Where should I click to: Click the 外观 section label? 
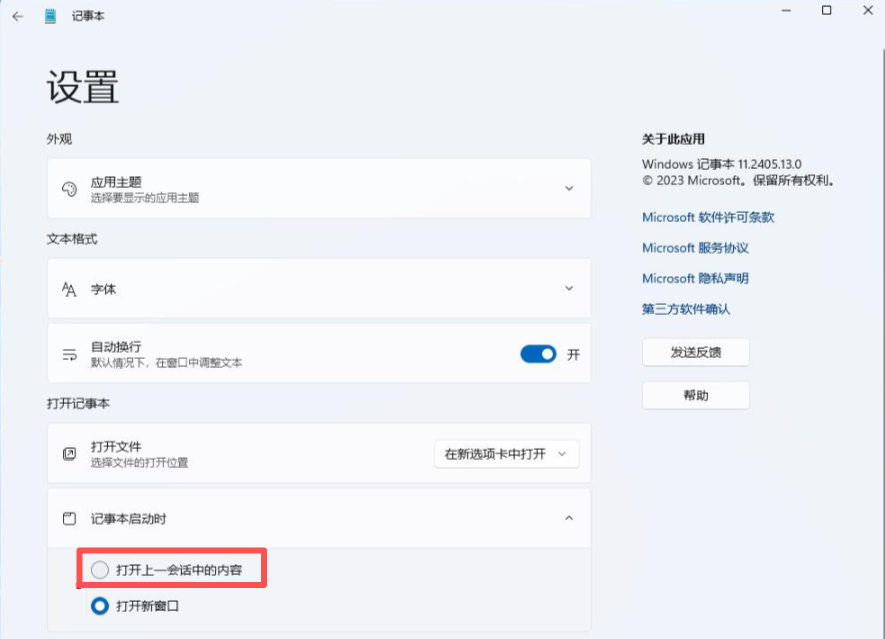(x=59, y=139)
